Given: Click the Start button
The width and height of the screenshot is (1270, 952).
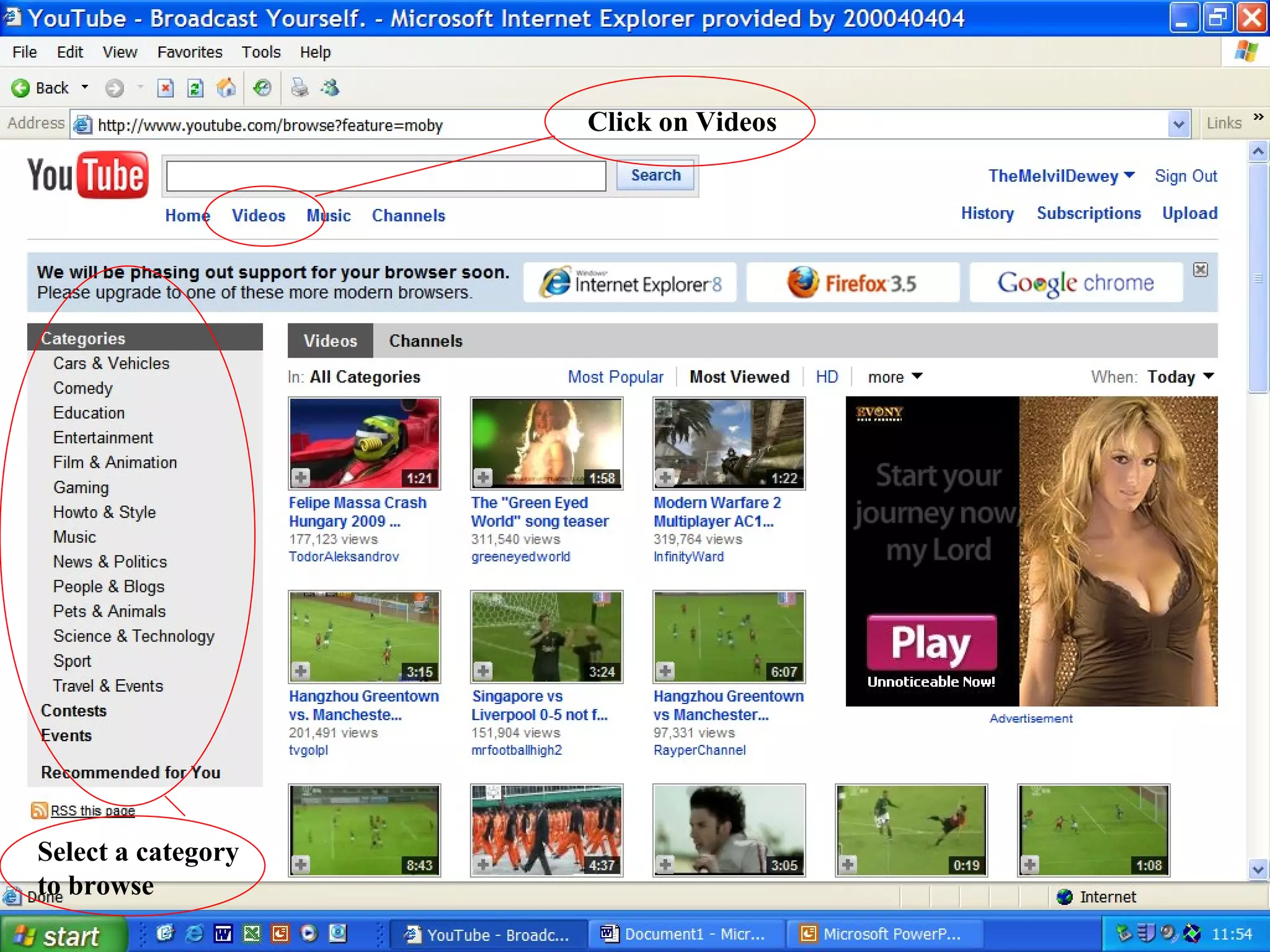Looking at the screenshot, I should (63, 935).
